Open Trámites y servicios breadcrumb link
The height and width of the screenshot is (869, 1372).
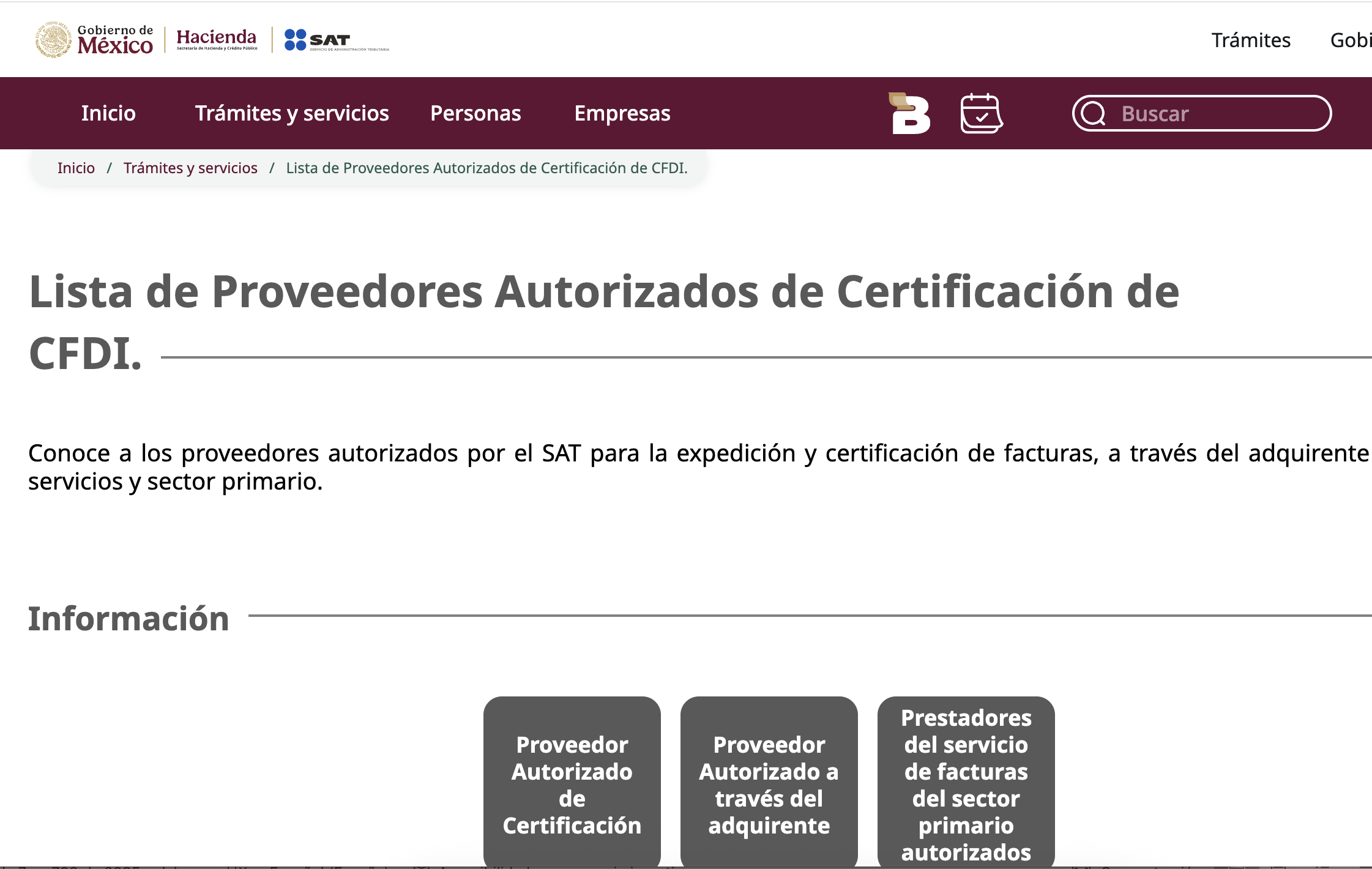tap(190, 168)
